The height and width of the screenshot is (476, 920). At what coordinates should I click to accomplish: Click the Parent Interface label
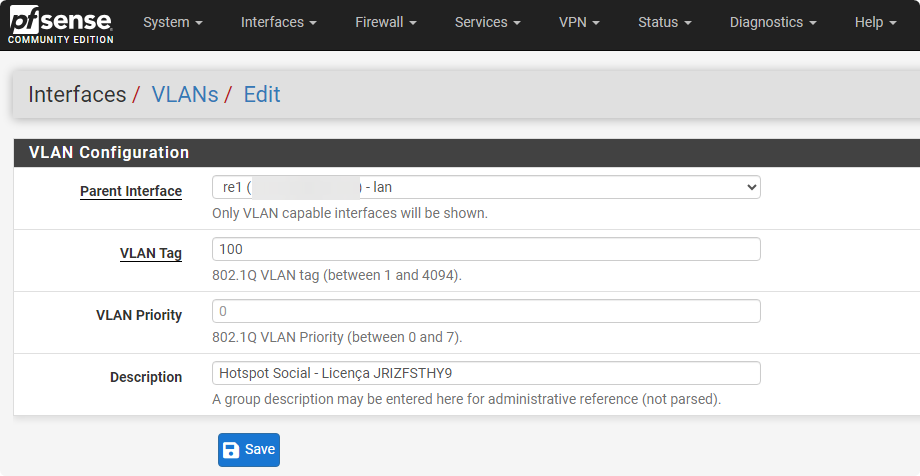[131, 191]
